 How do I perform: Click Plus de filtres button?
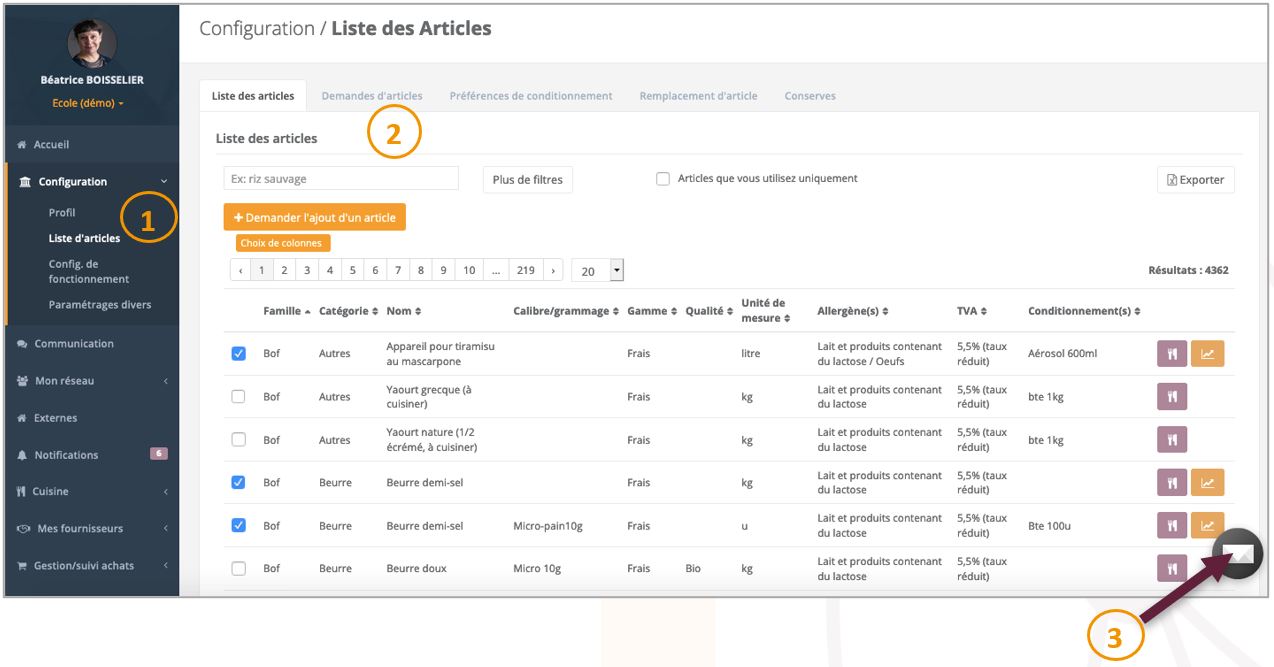tap(528, 180)
